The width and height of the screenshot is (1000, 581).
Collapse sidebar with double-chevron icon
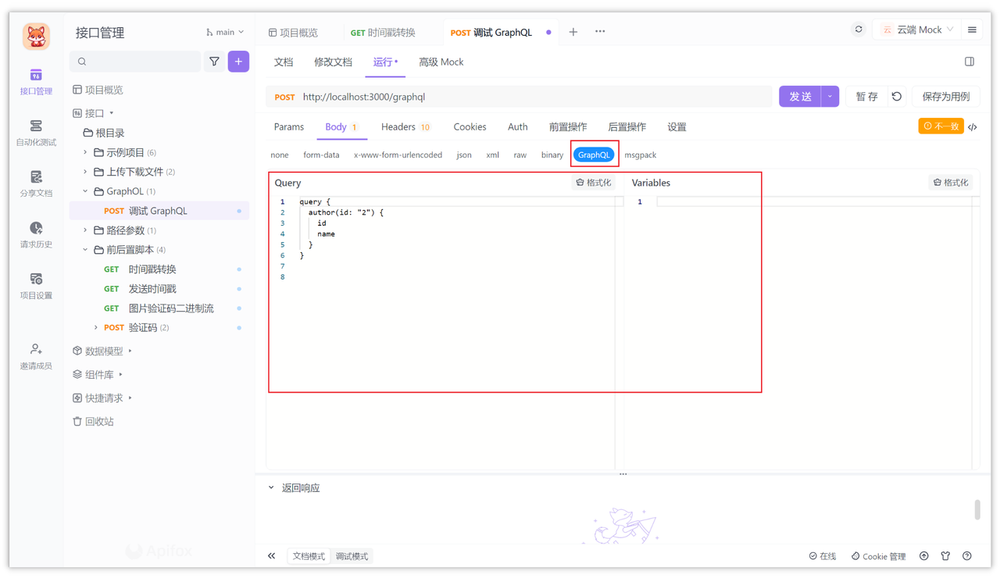coord(272,556)
